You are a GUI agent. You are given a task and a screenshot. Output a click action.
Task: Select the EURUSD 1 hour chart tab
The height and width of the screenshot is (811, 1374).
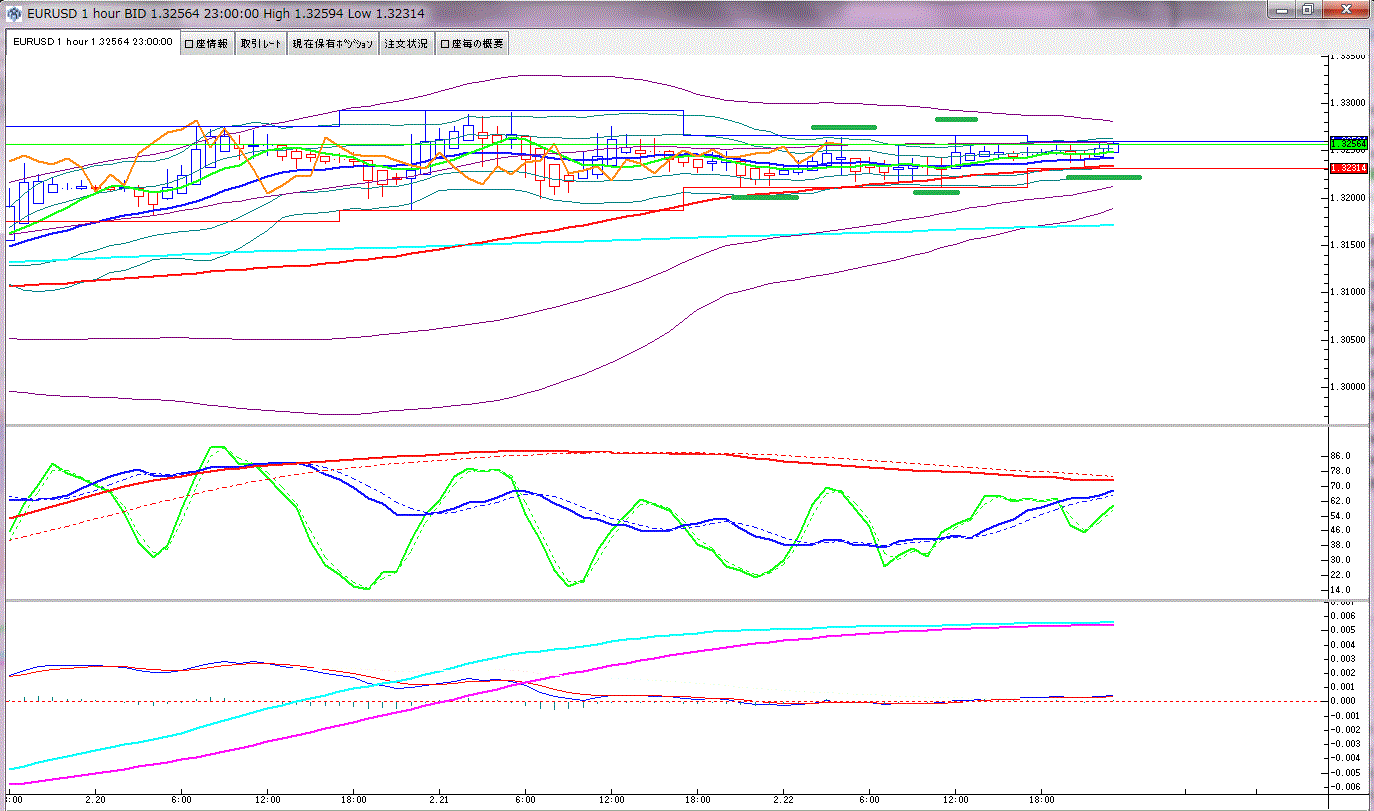(x=92, y=43)
